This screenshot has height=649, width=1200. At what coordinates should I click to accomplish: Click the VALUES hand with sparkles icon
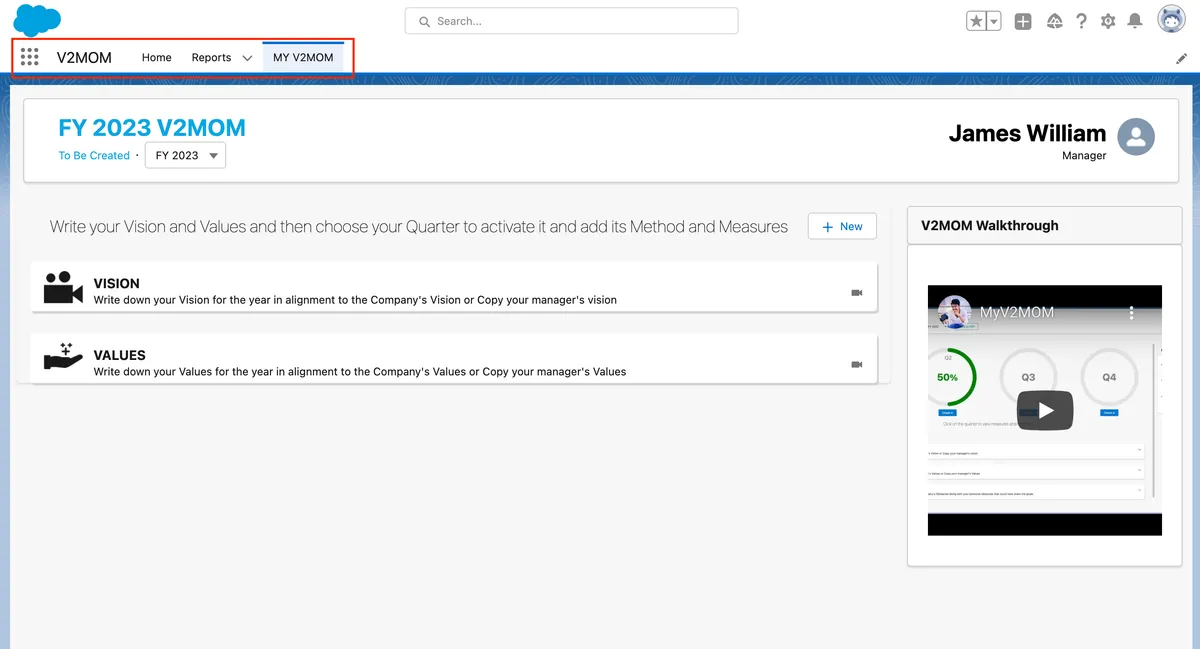(63, 359)
